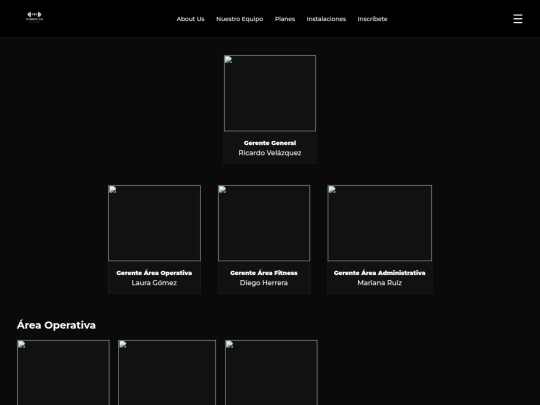Click the gym logo in header
This screenshot has width=540, height=405.
click(x=34, y=17)
